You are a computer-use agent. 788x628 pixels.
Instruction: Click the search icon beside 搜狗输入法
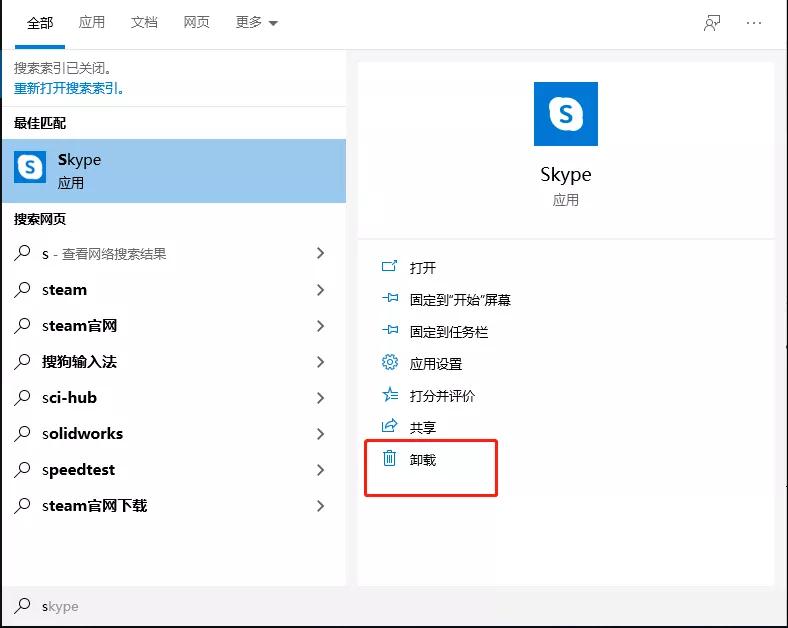pyautogui.click(x=22, y=361)
